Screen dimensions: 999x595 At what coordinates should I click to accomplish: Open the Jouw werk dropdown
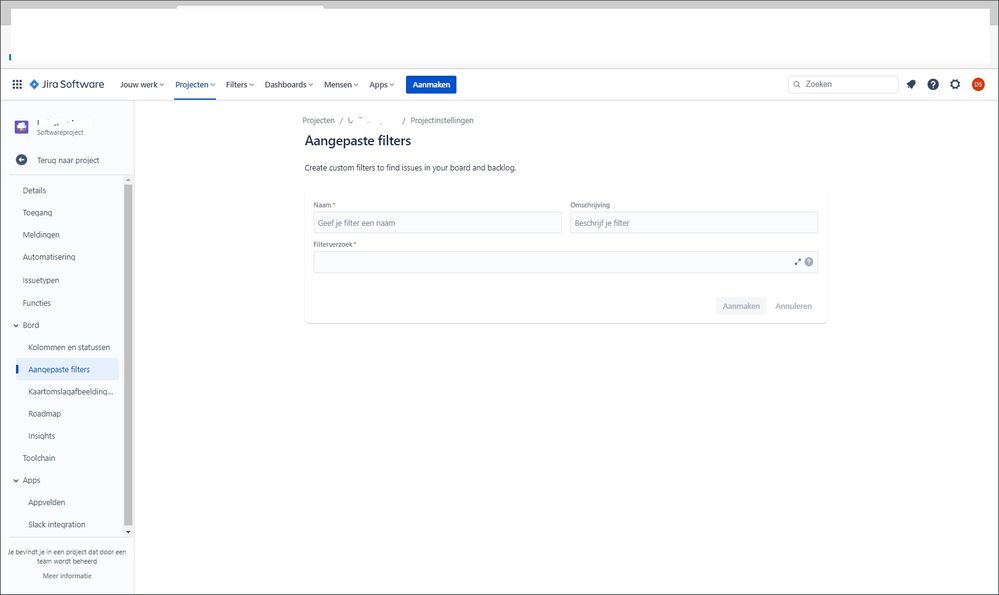tap(142, 84)
